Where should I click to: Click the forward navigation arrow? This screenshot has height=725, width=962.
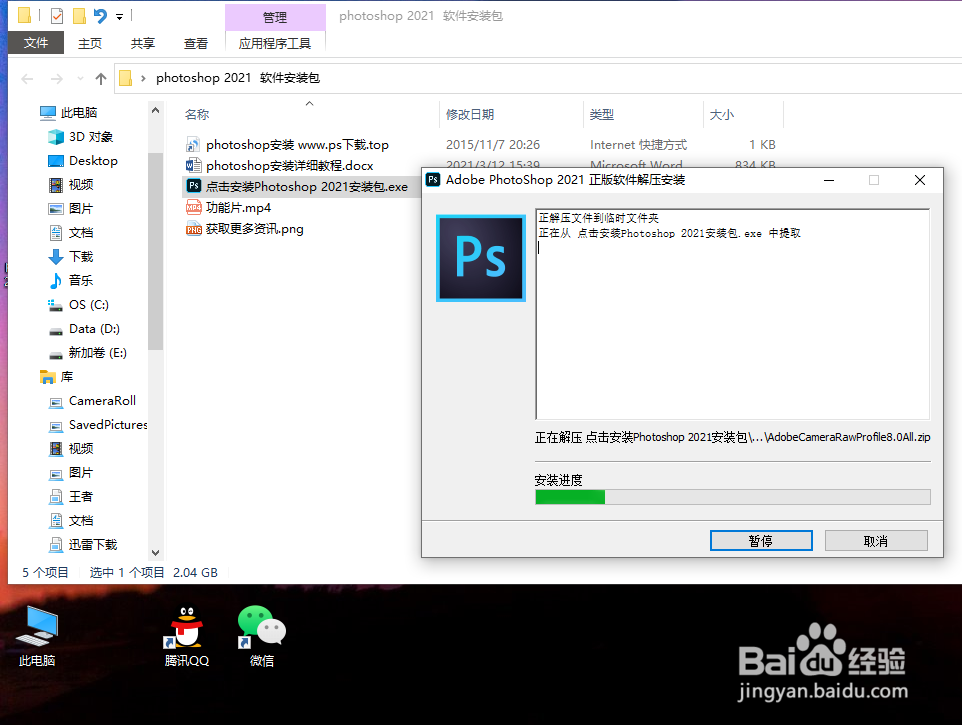point(56,79)
